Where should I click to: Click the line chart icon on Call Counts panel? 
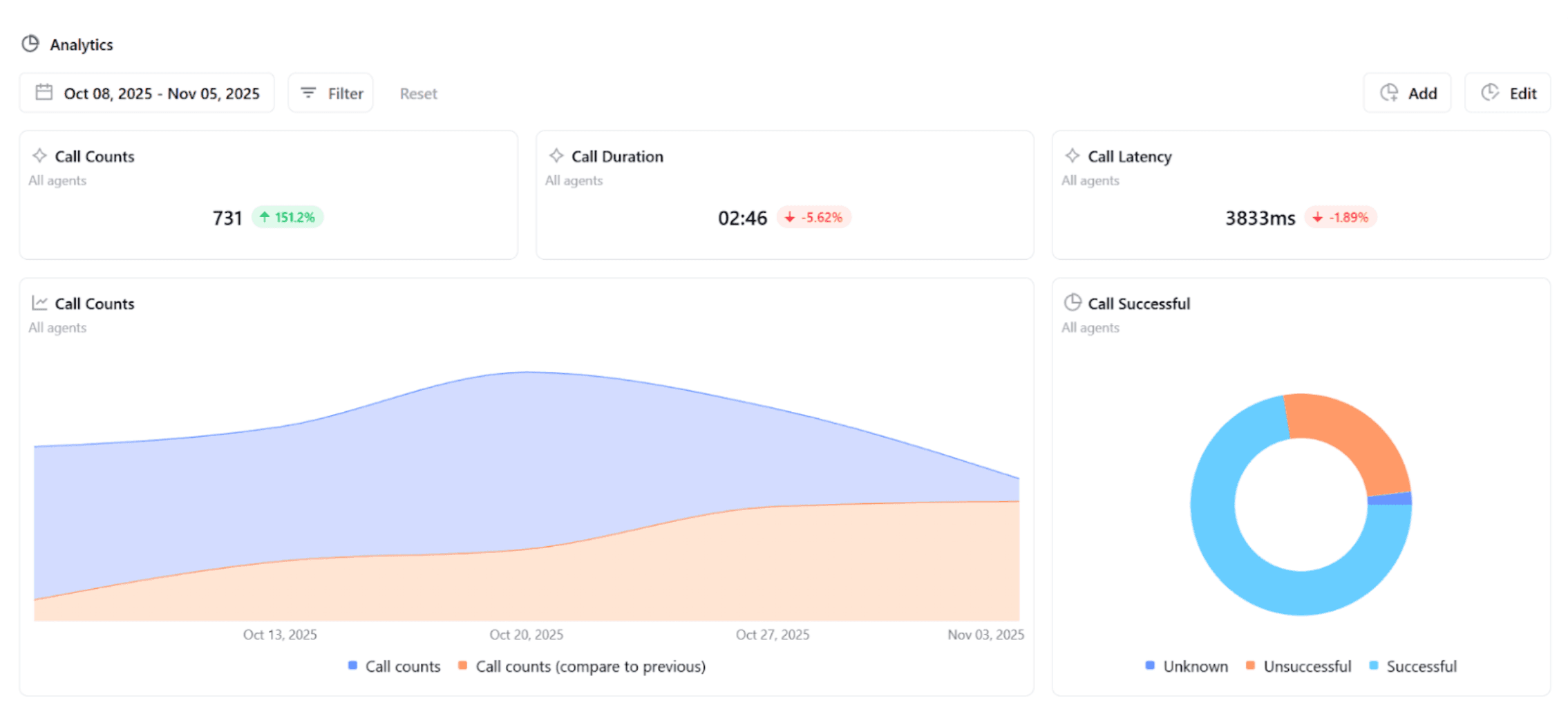pyautogui.click(x=40, y=303)
